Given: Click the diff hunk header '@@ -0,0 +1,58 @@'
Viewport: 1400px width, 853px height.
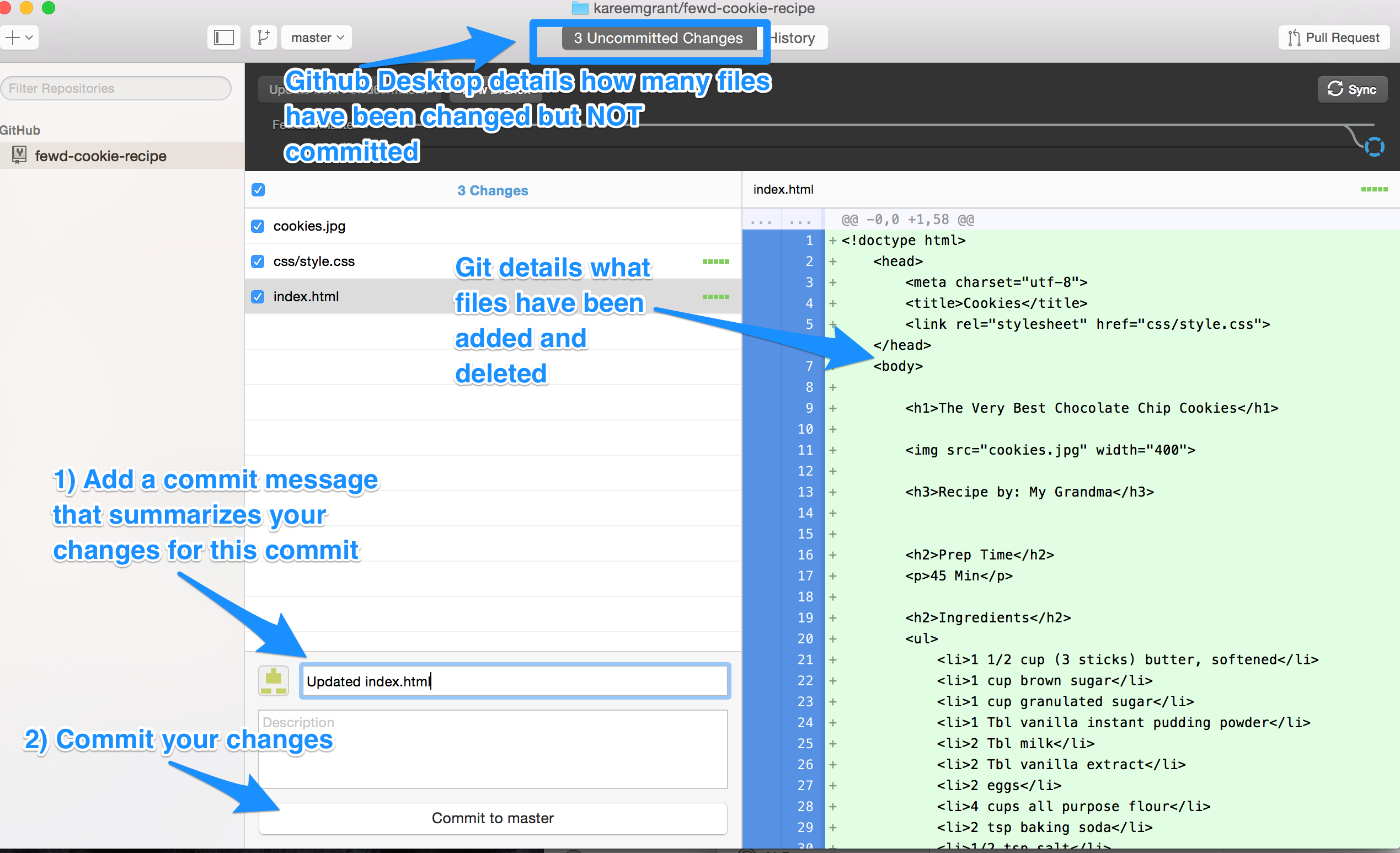Looking at the screenshot, I should pos(907,220).
